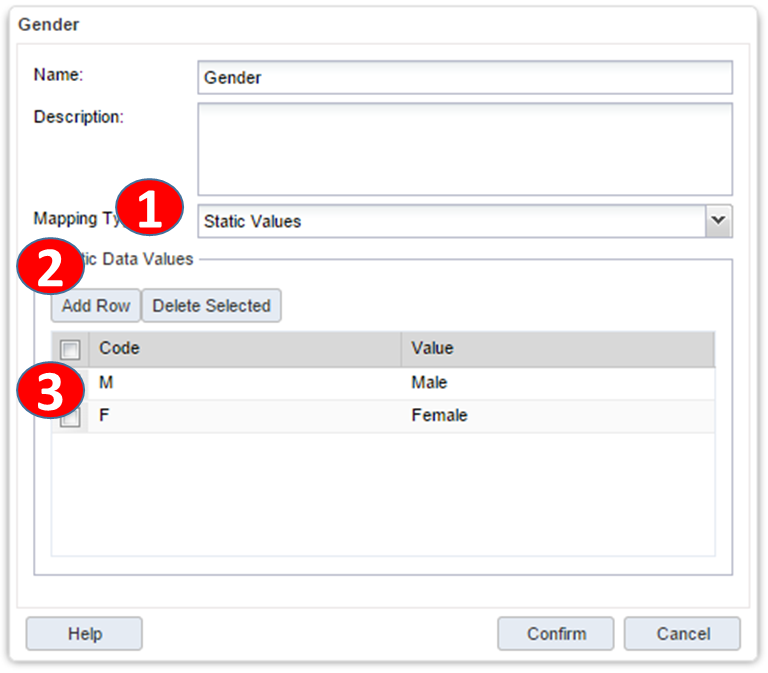768x673 pixels.
Task: Sort by the Code column header
Action: (245, 349)
